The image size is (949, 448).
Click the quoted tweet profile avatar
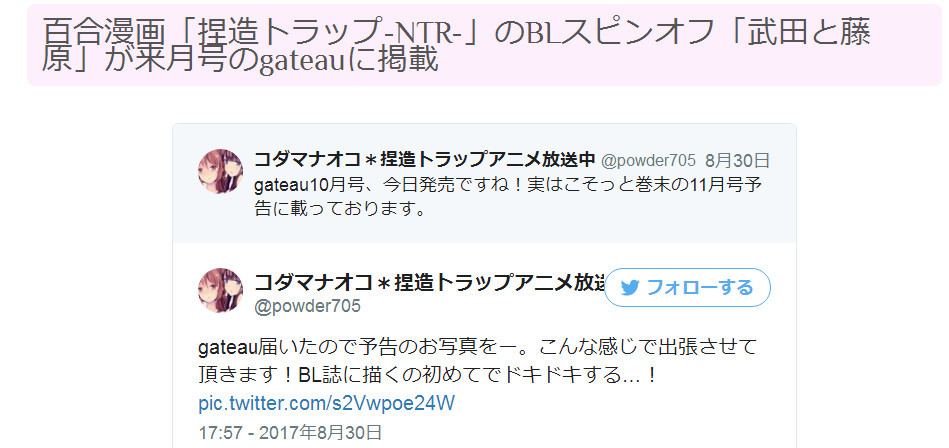pyautogui.click(x=220, y=171)
